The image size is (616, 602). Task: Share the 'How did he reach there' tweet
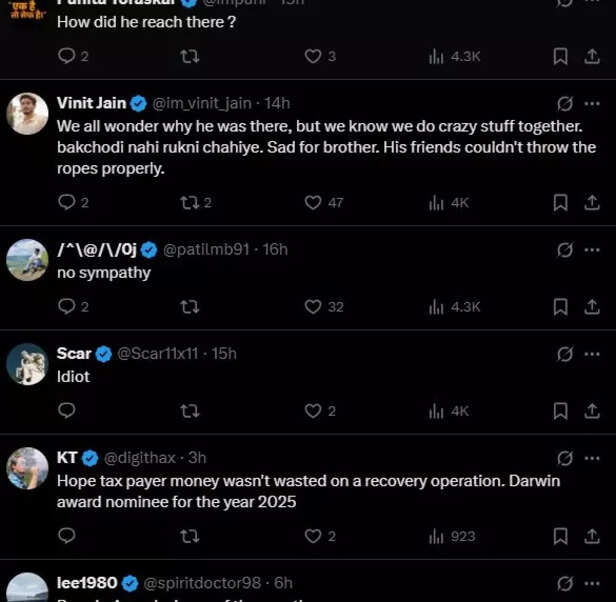pos(591,56)
